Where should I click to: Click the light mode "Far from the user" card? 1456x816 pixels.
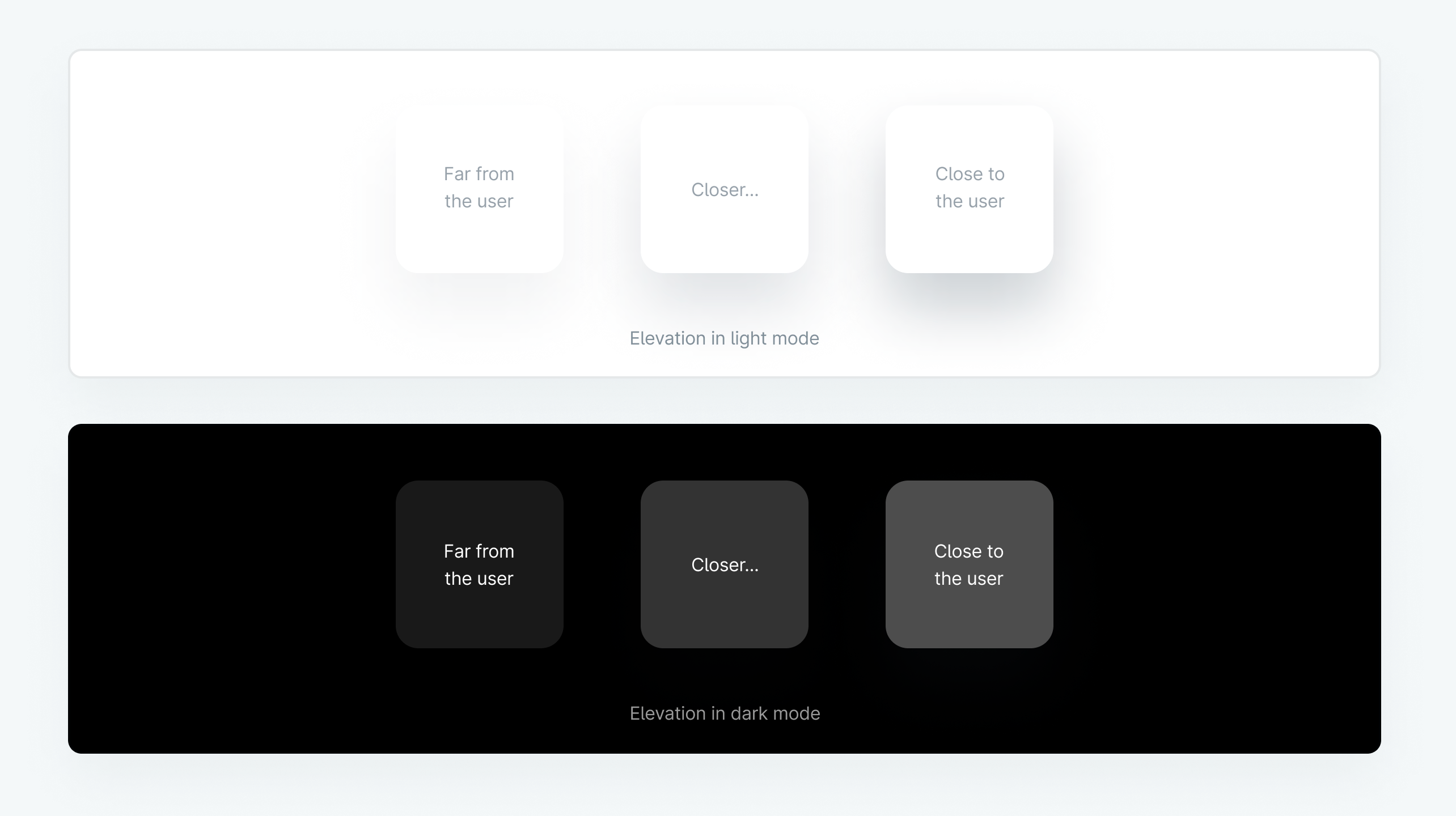click(480, 189)
